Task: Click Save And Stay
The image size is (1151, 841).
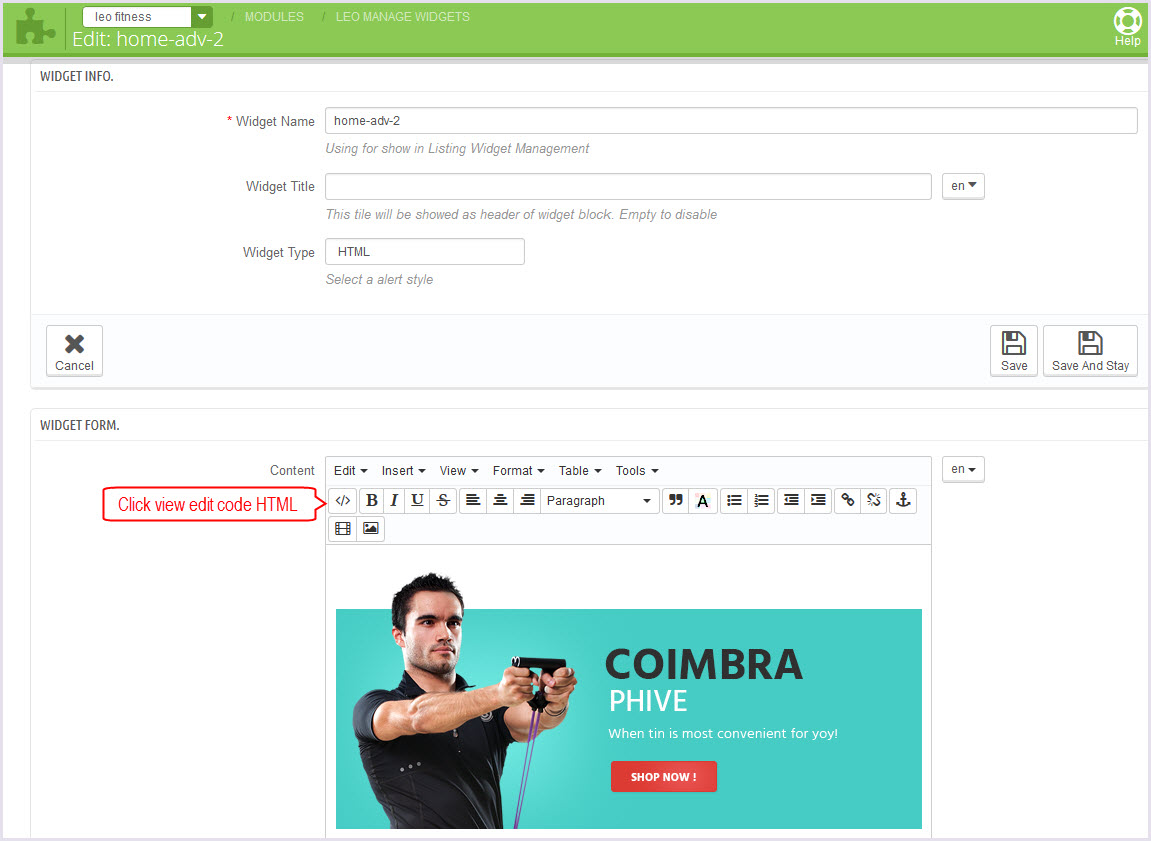Action: tap(1090, 351)
